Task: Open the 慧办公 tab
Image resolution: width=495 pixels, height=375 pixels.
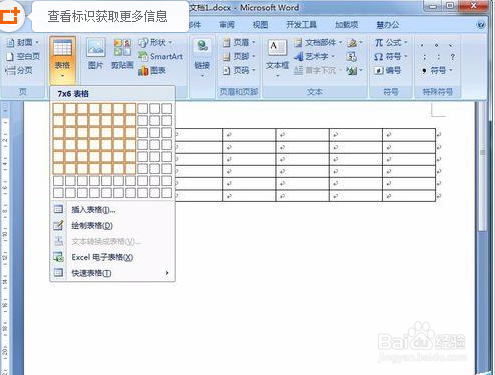Action: 388,25
